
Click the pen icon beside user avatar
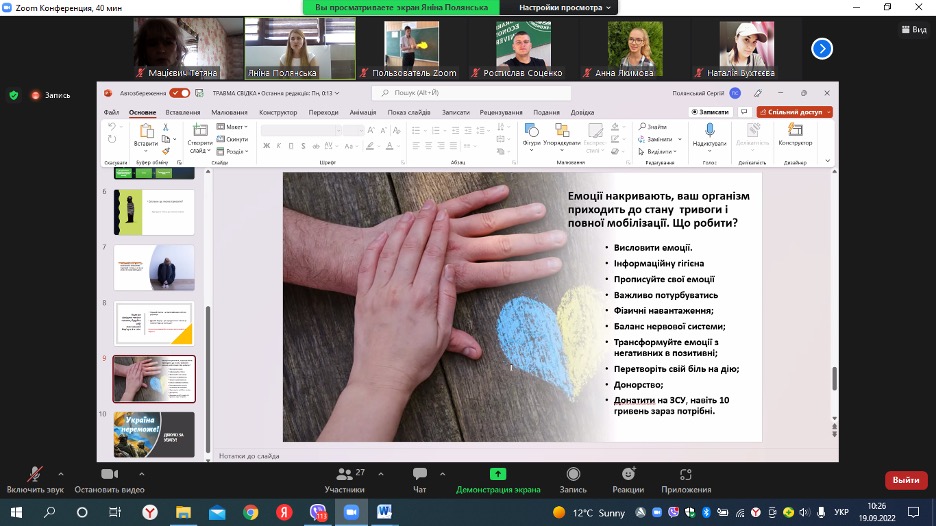click(758, 93)
